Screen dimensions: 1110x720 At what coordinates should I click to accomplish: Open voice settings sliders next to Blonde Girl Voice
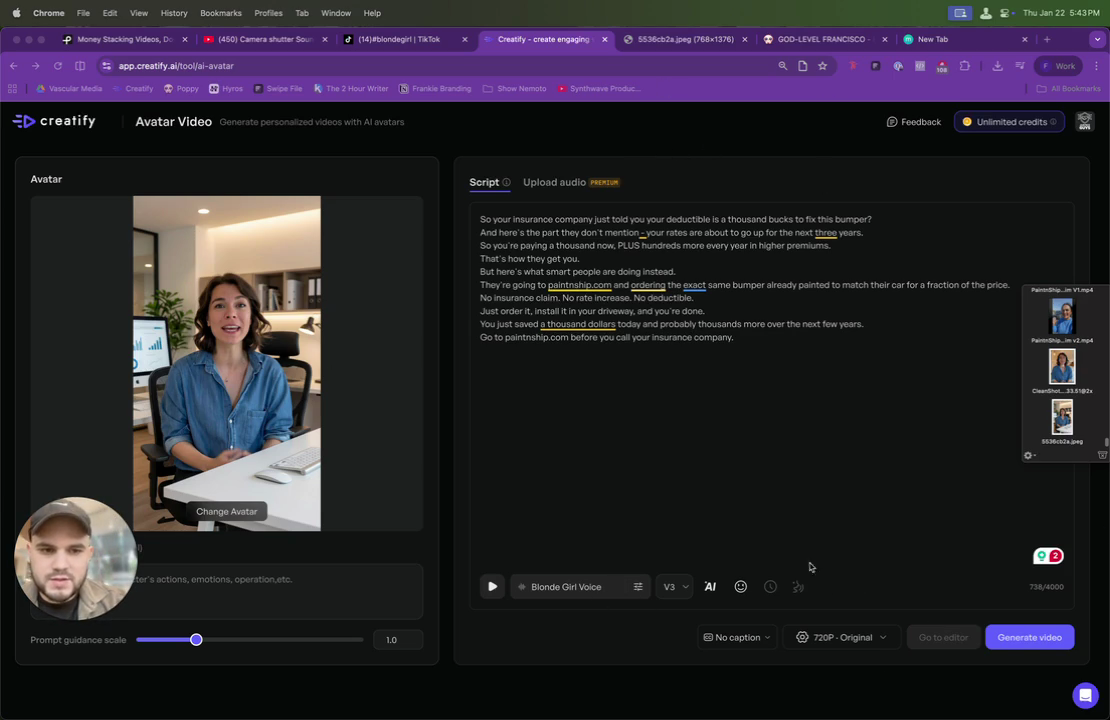click(x=638, y=586)
